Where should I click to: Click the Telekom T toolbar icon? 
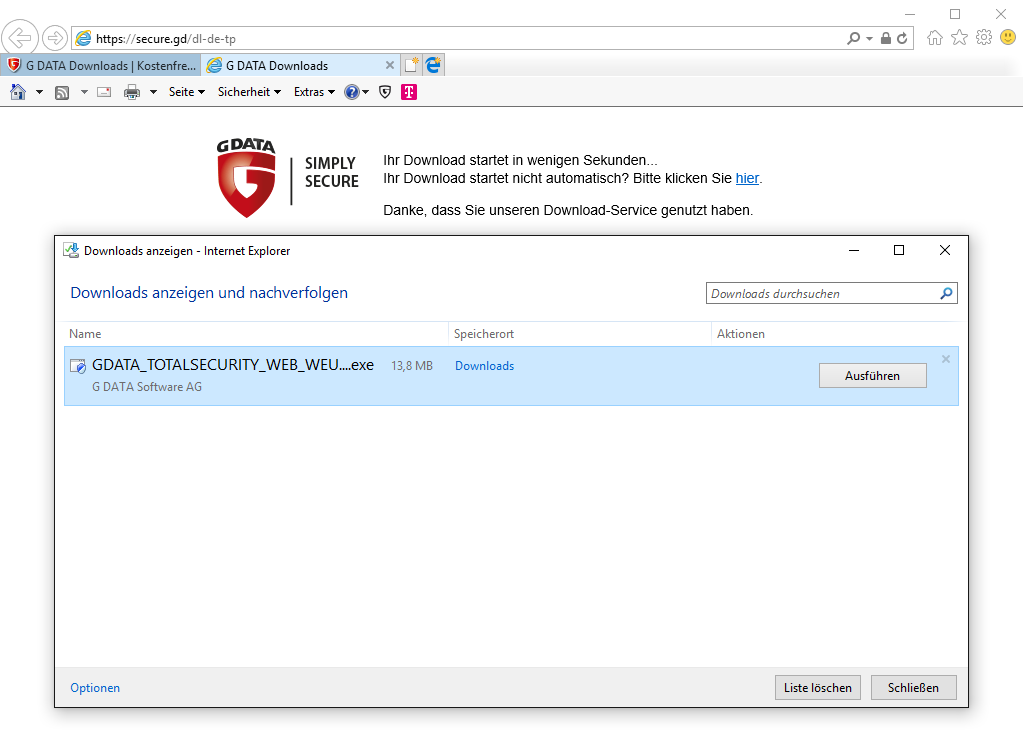(x=409, y=92)
